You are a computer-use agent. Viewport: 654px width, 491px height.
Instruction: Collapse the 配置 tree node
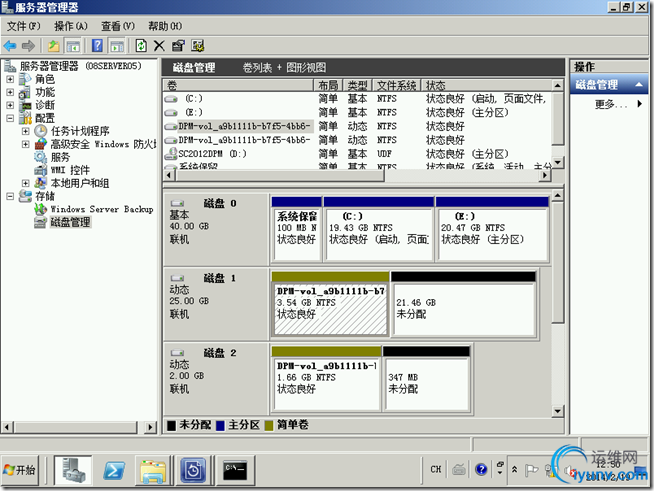pyautogui.click(x=10, y=118)
